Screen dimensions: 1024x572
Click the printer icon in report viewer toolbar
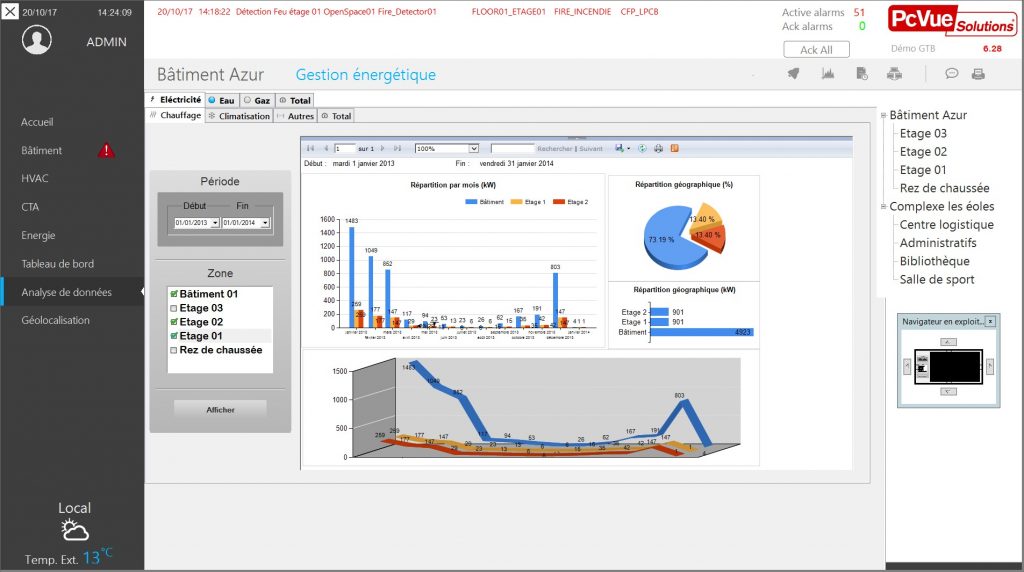[x=658, y=148]
